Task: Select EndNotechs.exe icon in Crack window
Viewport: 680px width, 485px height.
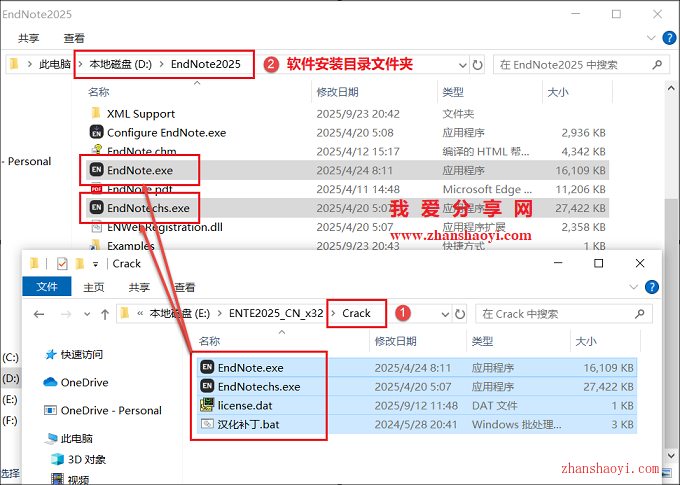Action: [207, 386]
